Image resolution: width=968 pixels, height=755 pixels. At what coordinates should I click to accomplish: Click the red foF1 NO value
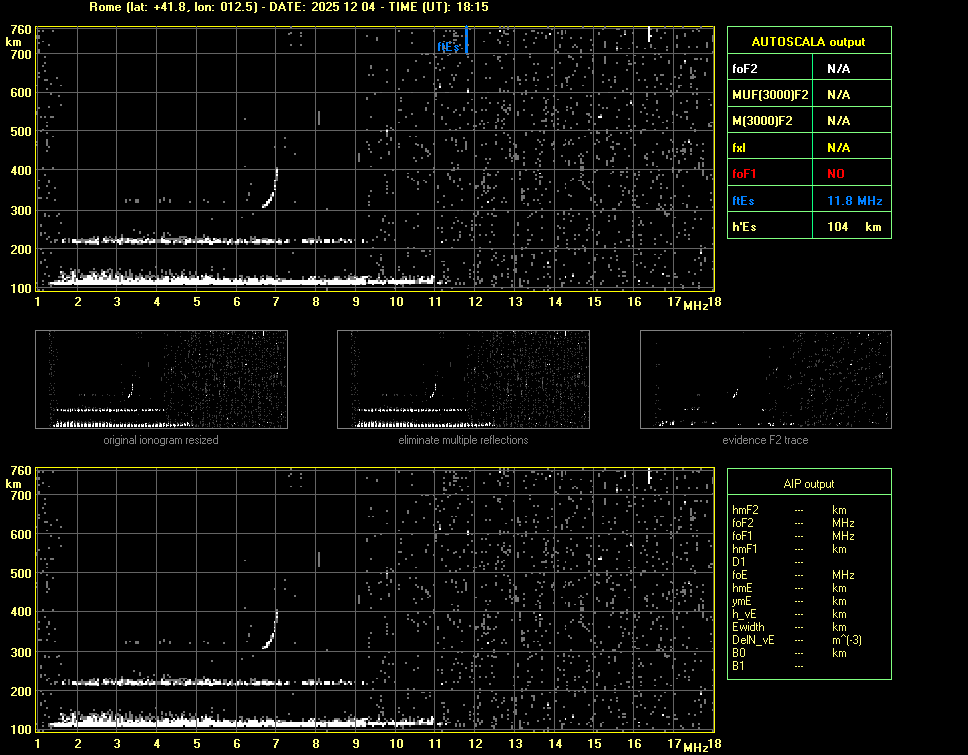pyautogui.click(x=836, y=174)
